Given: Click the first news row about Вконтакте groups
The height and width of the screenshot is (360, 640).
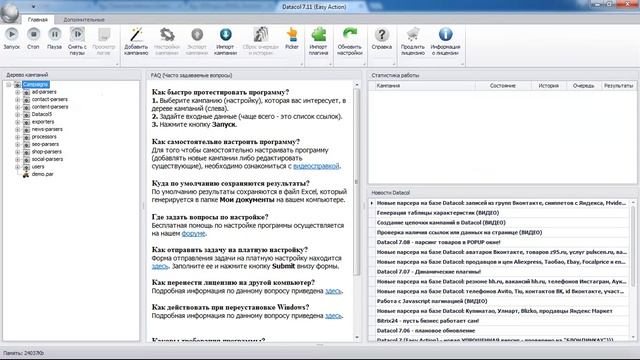Looking at the screenshot, I should point(501,203).
